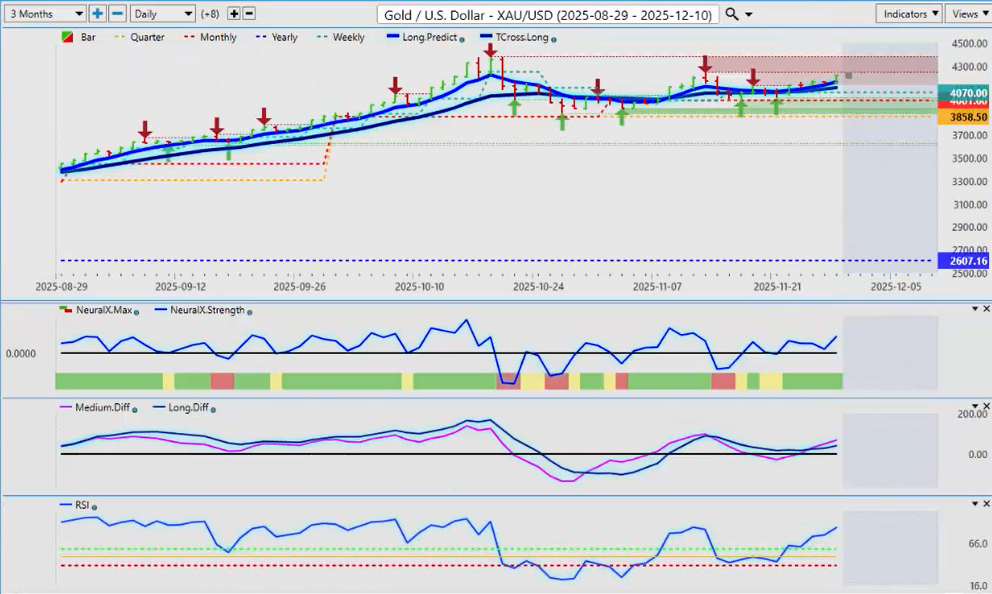992x594 pixels.
Task: Click the blue minus zoom-out button
Action: (117, 14)
